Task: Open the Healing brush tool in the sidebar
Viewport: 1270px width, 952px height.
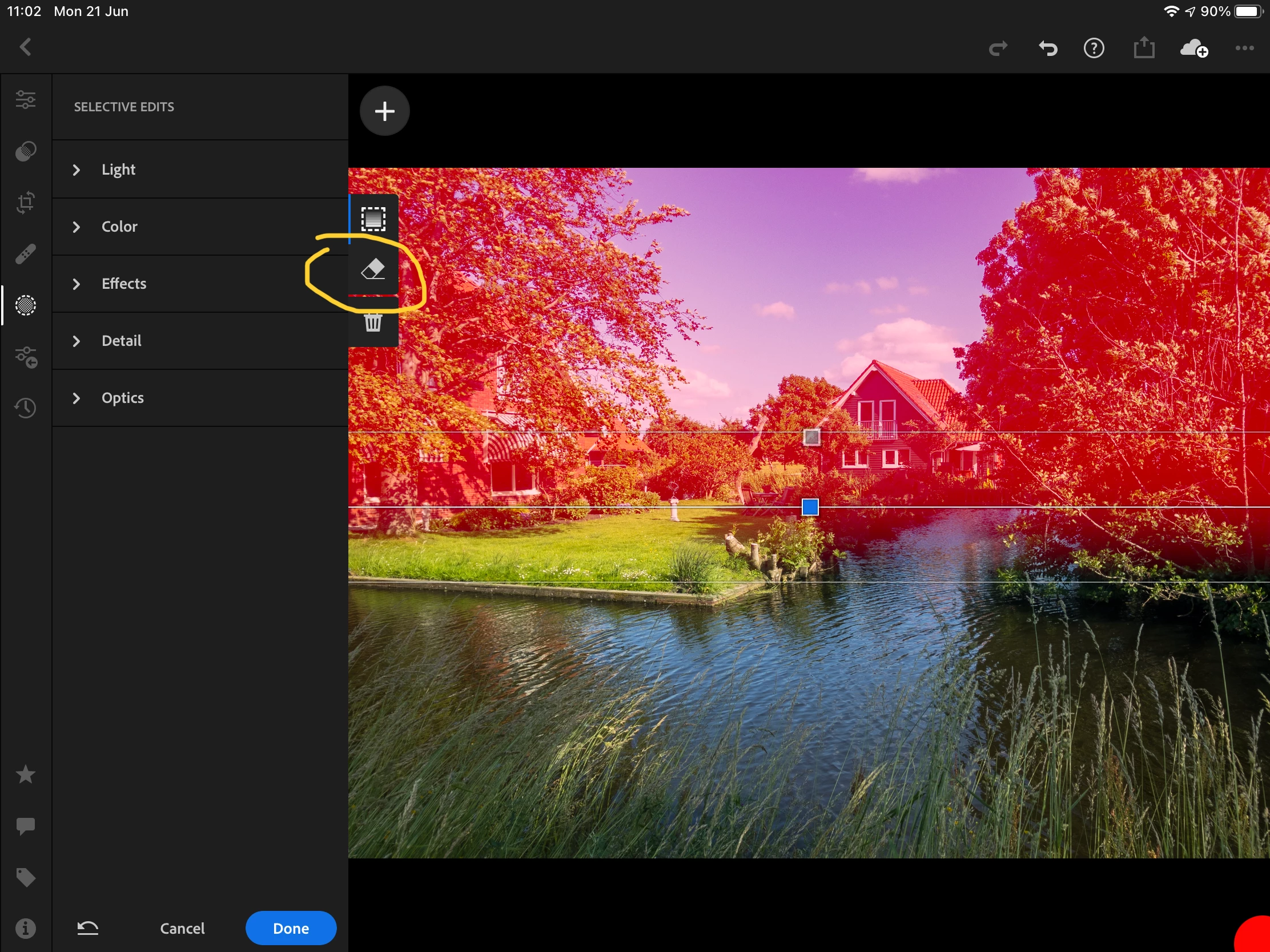Action: click(25, 253)
